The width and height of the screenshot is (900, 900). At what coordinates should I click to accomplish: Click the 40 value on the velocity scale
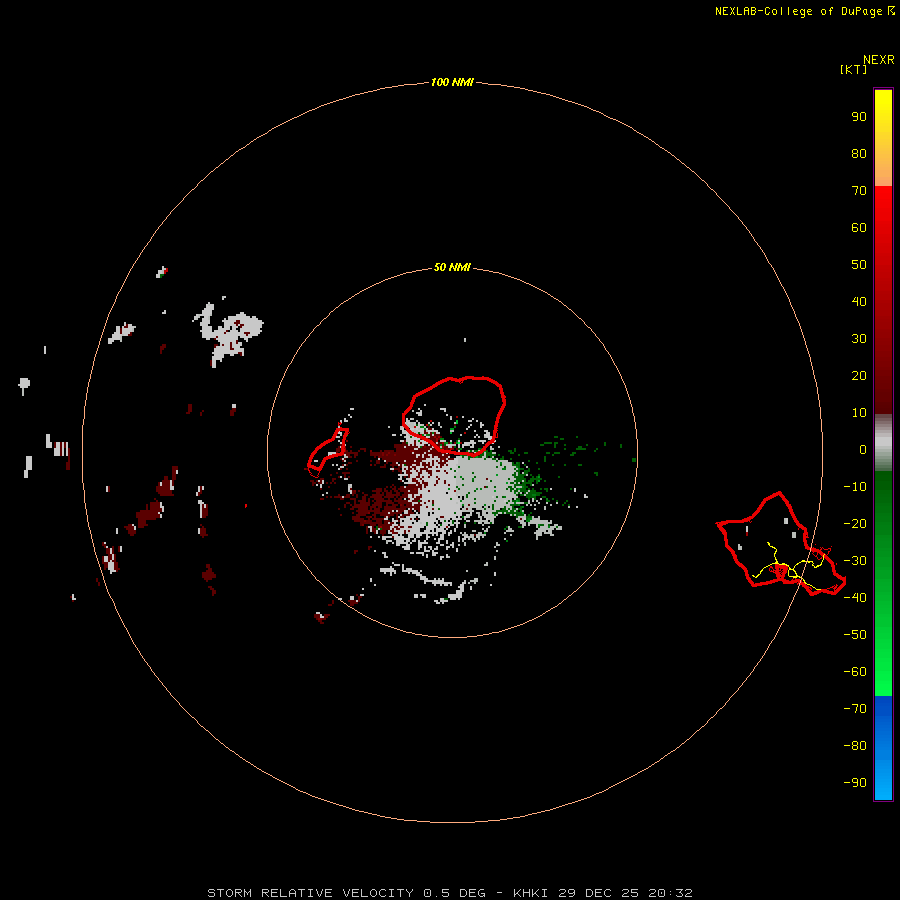pos(859,301)
